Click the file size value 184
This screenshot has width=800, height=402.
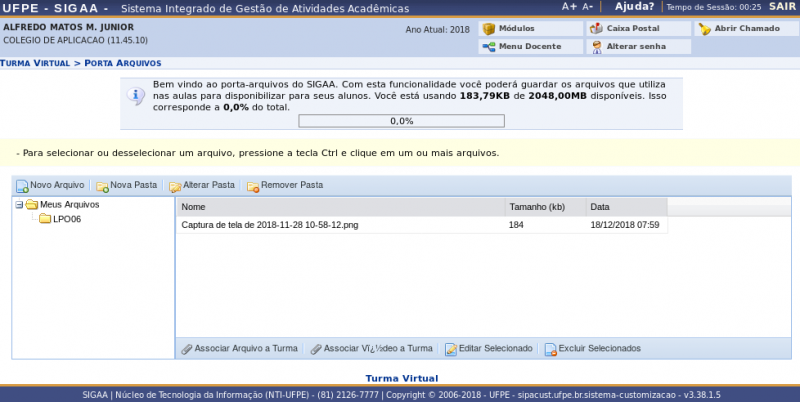click(516, 225)
